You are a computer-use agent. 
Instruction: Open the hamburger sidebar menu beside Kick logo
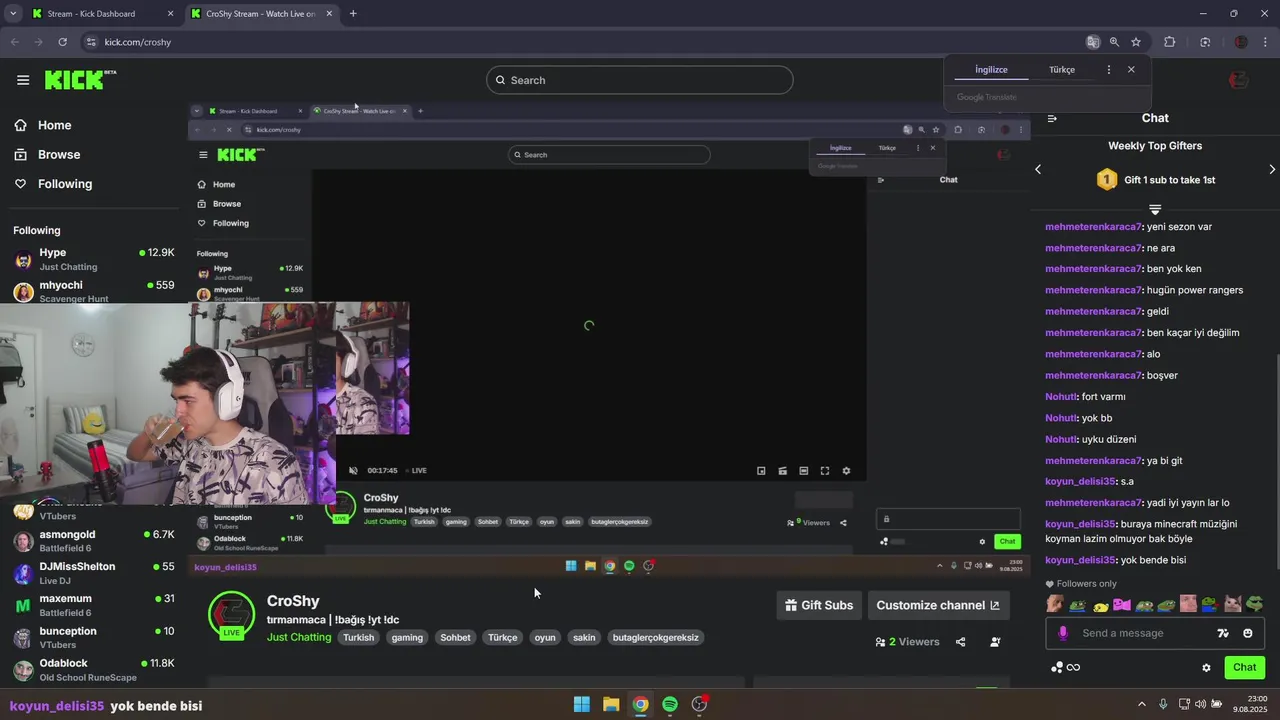[22, 80]
